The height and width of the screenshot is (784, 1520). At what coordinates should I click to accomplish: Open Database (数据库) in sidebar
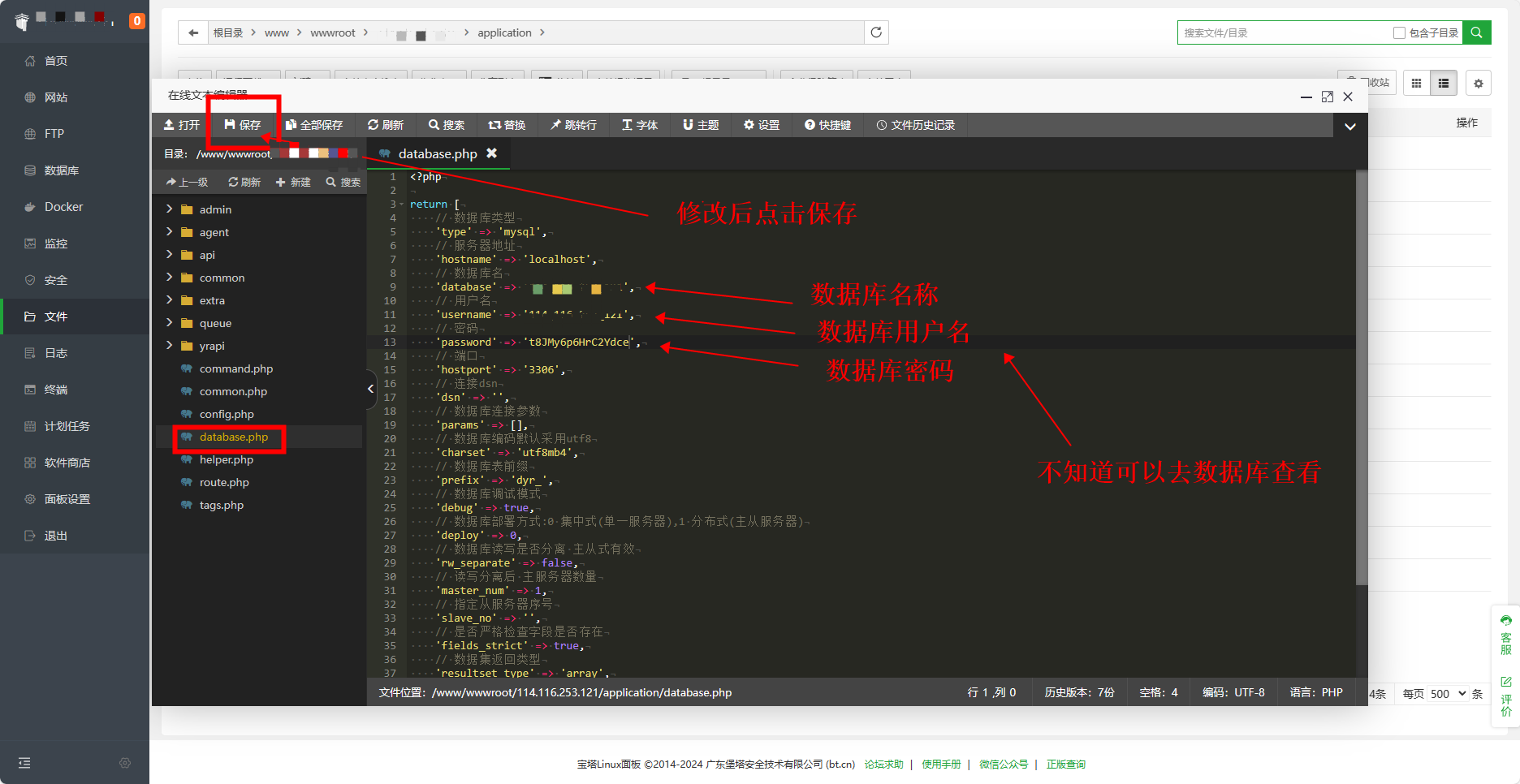tap(61, 170)
